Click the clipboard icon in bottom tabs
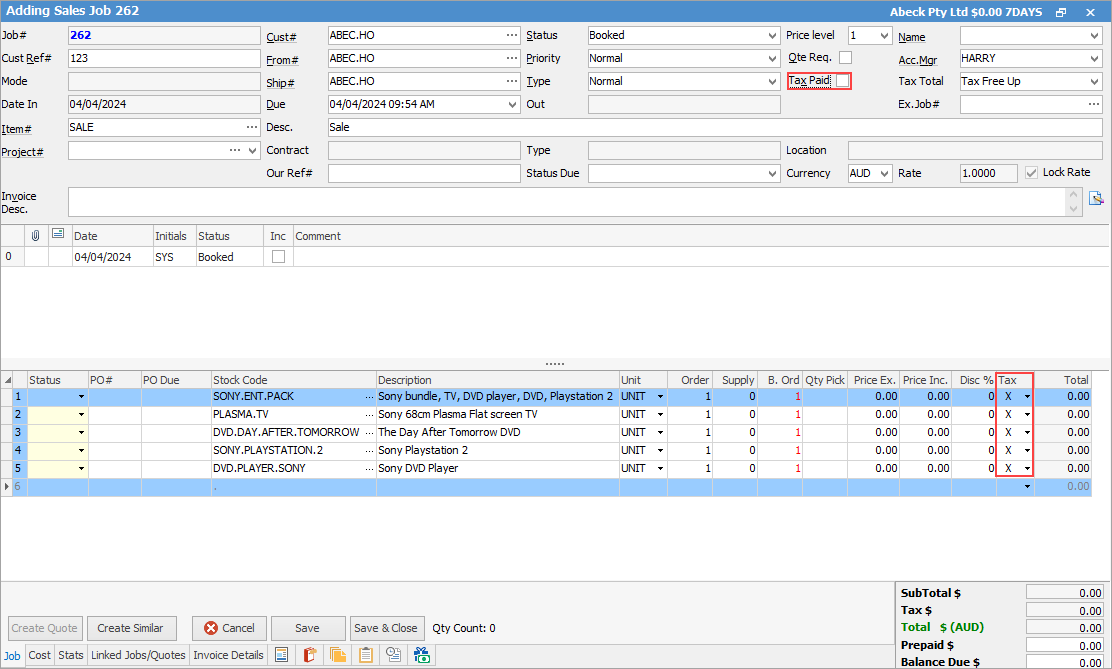Image resolution: width=1112 pixels, height=669 pixels. click(366, 656)
